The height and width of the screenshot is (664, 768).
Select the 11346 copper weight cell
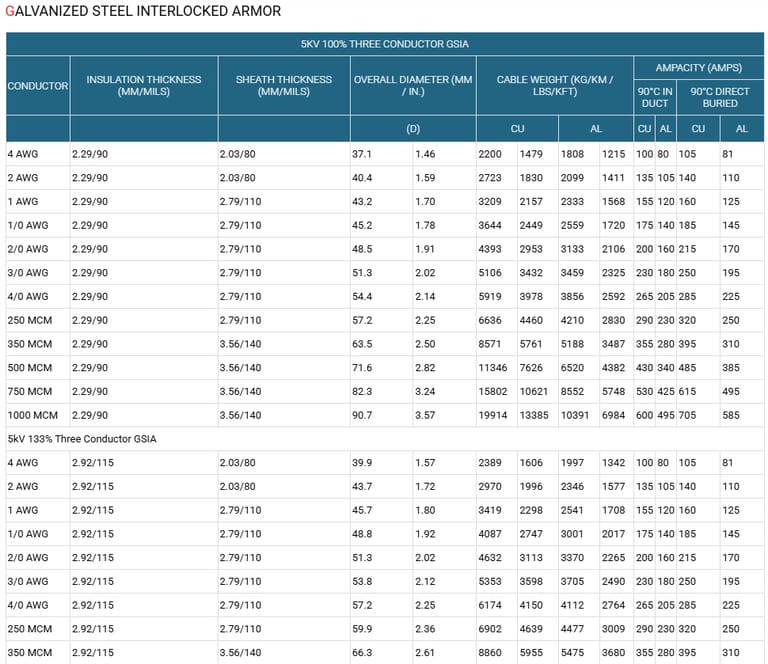(493, 367)
